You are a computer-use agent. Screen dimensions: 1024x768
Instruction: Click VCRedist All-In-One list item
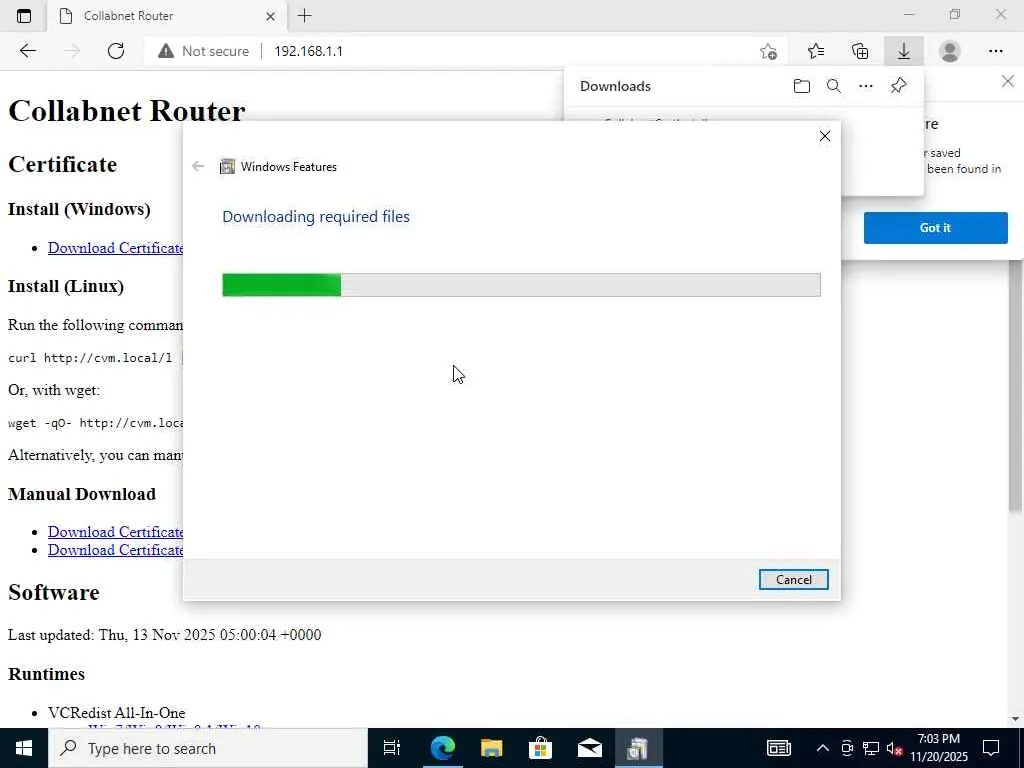point(116,712)
